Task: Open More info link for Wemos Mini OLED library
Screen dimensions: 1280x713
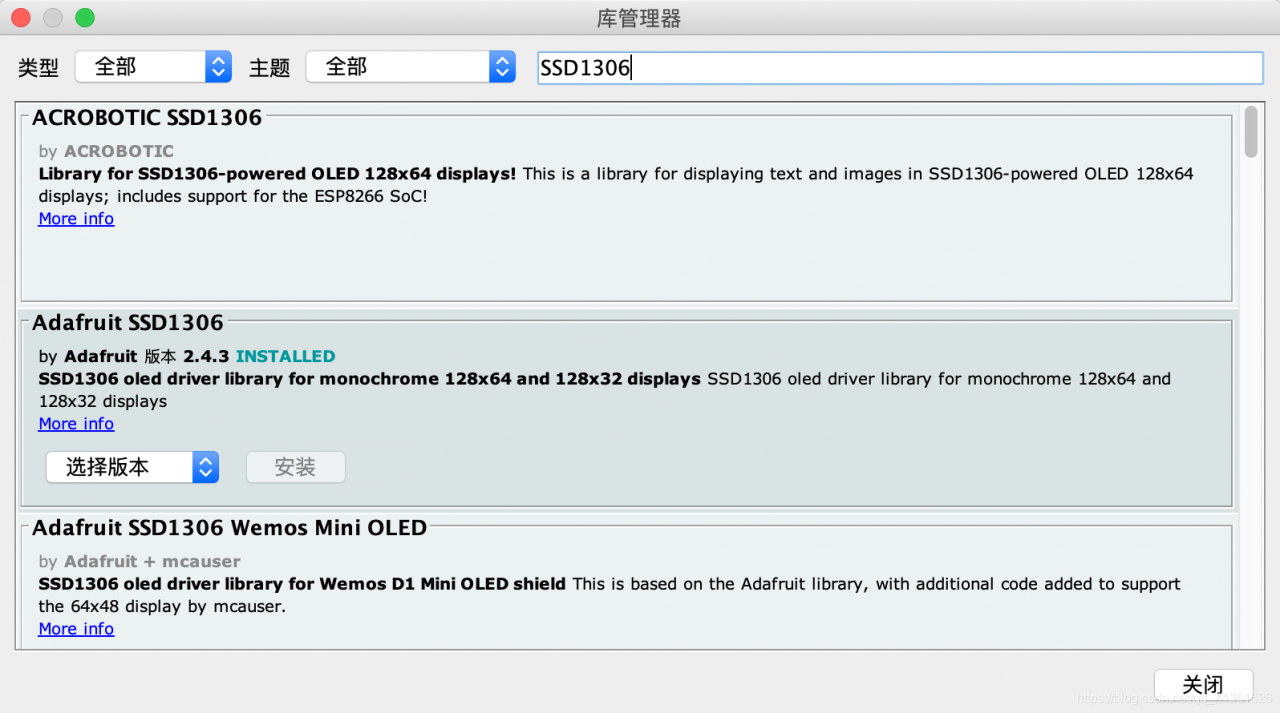Action: coord(76,629)
